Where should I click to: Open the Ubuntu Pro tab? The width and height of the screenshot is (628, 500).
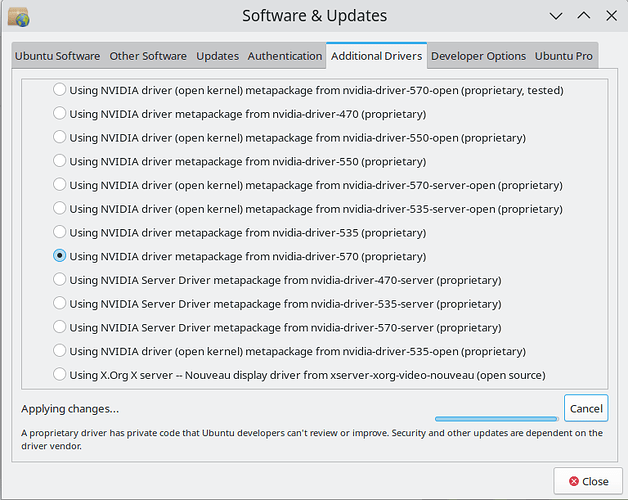point(564,56)
